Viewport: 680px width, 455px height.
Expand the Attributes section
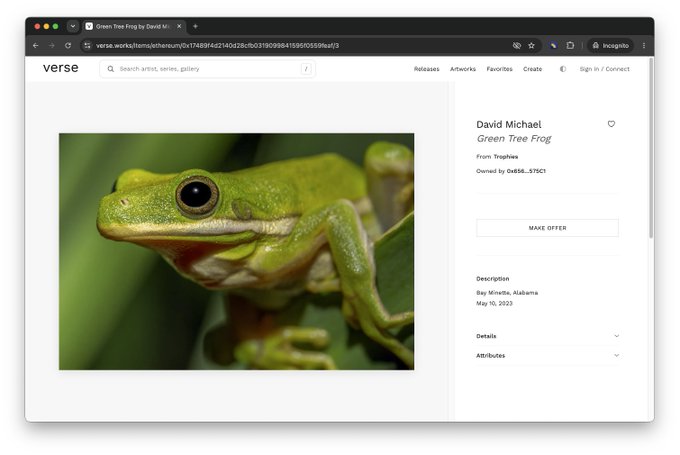click(x=547, y=356)
